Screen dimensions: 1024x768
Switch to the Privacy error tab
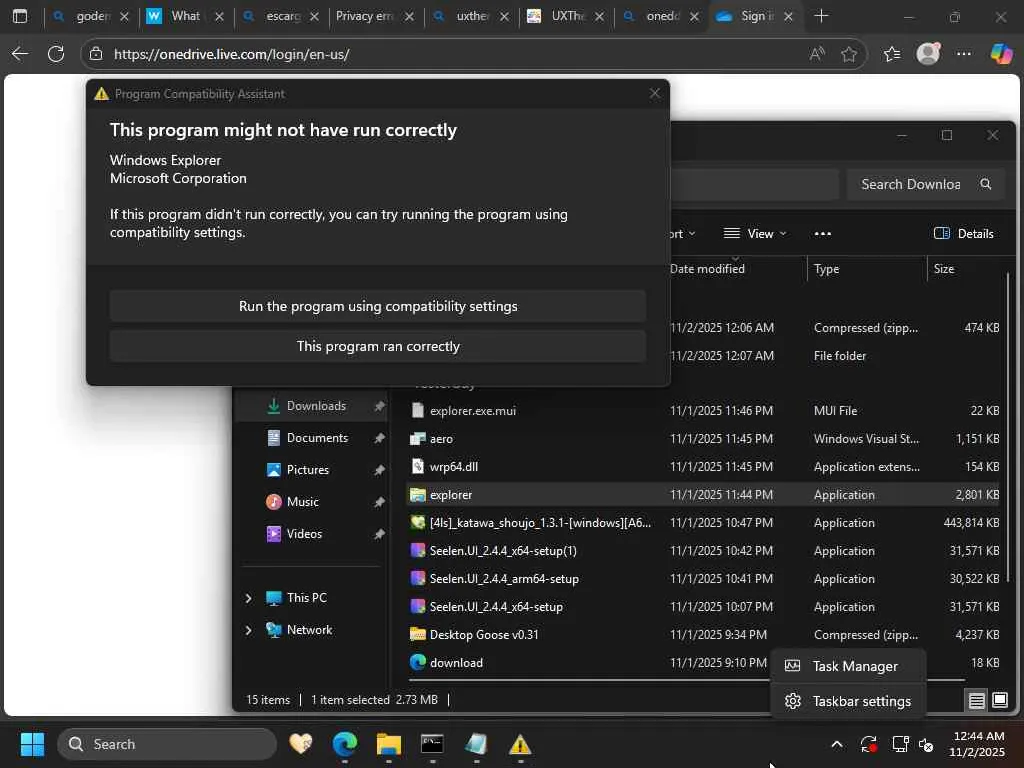click(x=373, y=16)
